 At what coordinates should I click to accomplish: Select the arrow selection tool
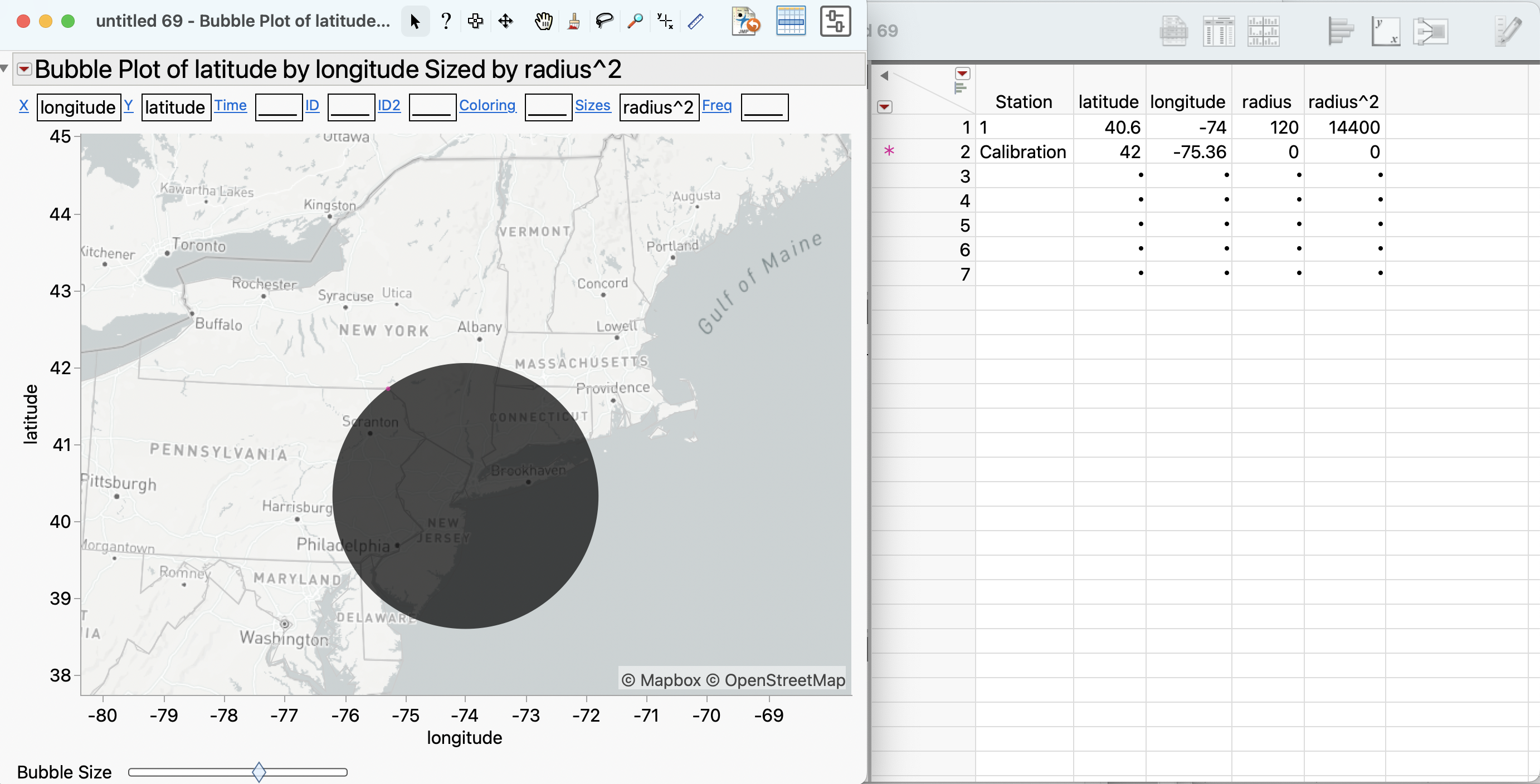click(x=415, y=21)
